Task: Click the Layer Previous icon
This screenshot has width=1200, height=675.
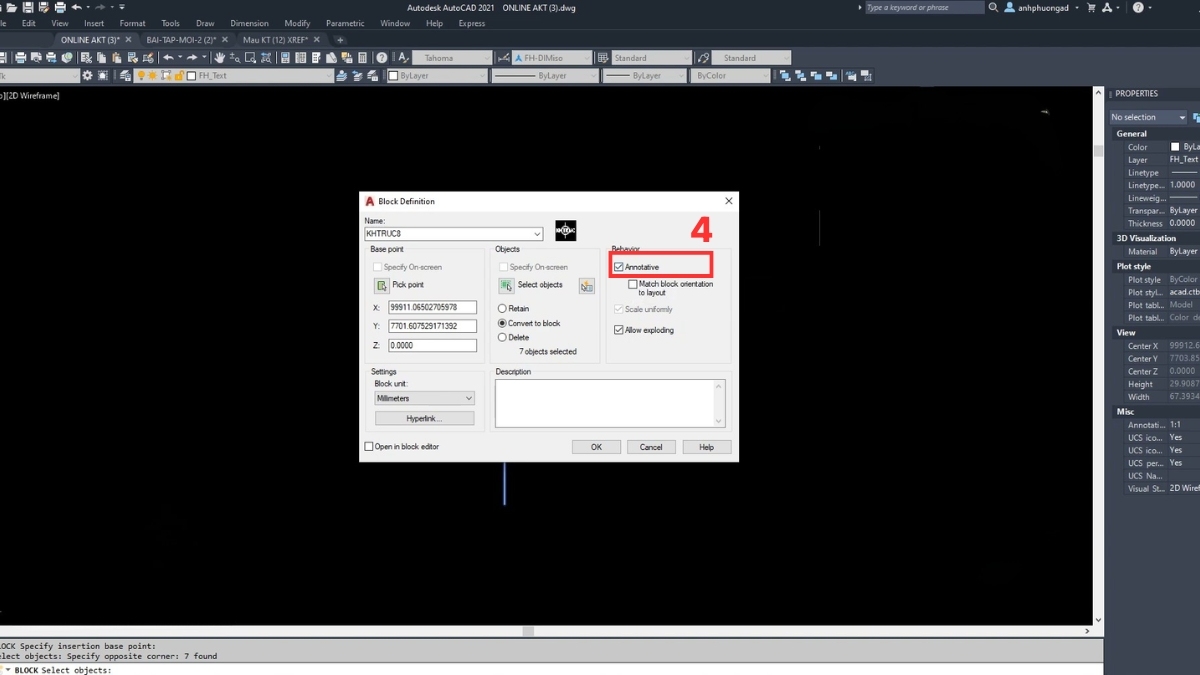Action: click(x=357, y=75)
